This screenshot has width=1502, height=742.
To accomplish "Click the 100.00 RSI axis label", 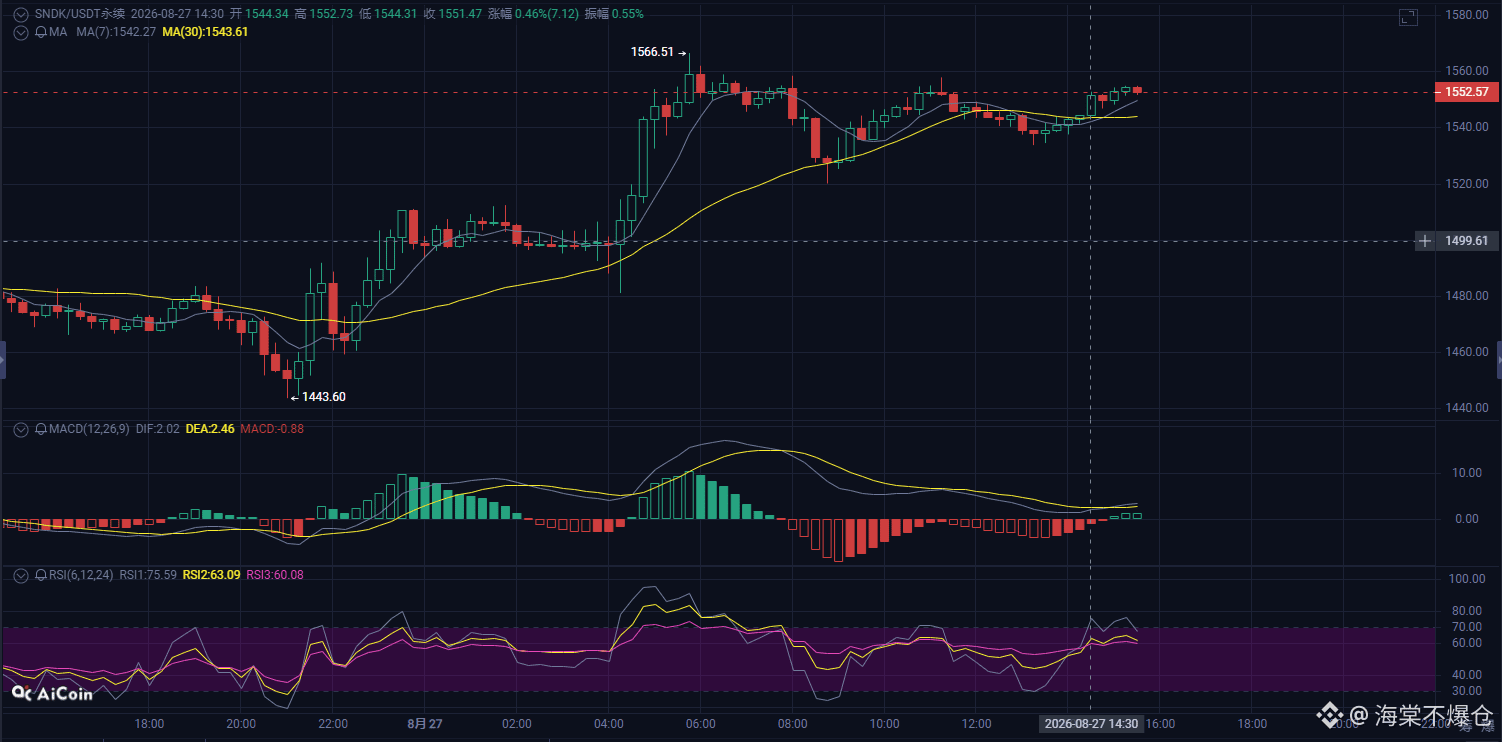I will [1465, 579].
